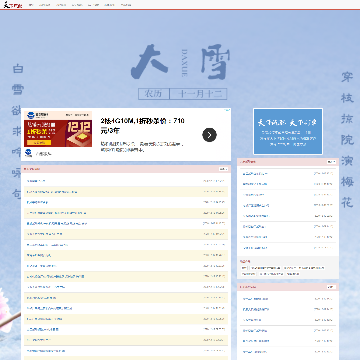Click the first tag chip in the right panel

[244, 268]
